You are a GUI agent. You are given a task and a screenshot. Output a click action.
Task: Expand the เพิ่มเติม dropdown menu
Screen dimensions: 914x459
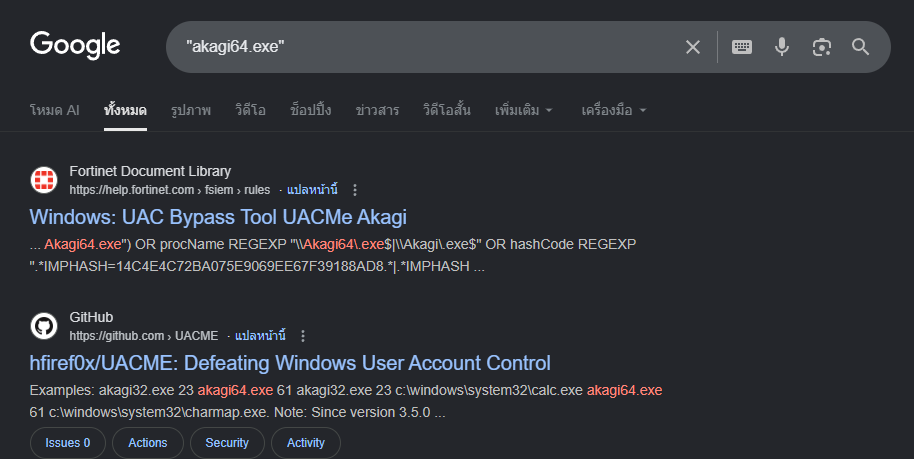point(523,110)
